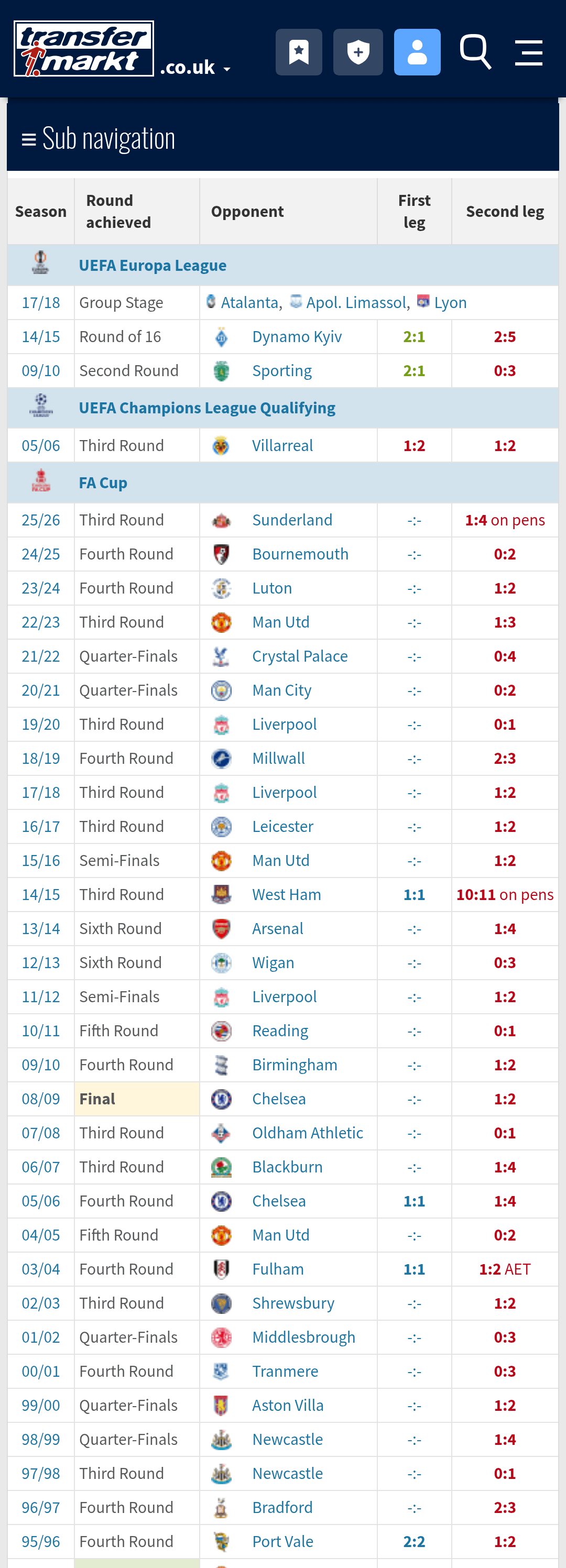Select the 08/09 FA Cup season
566x1568 pixels.
click(x=41, y=1099)
